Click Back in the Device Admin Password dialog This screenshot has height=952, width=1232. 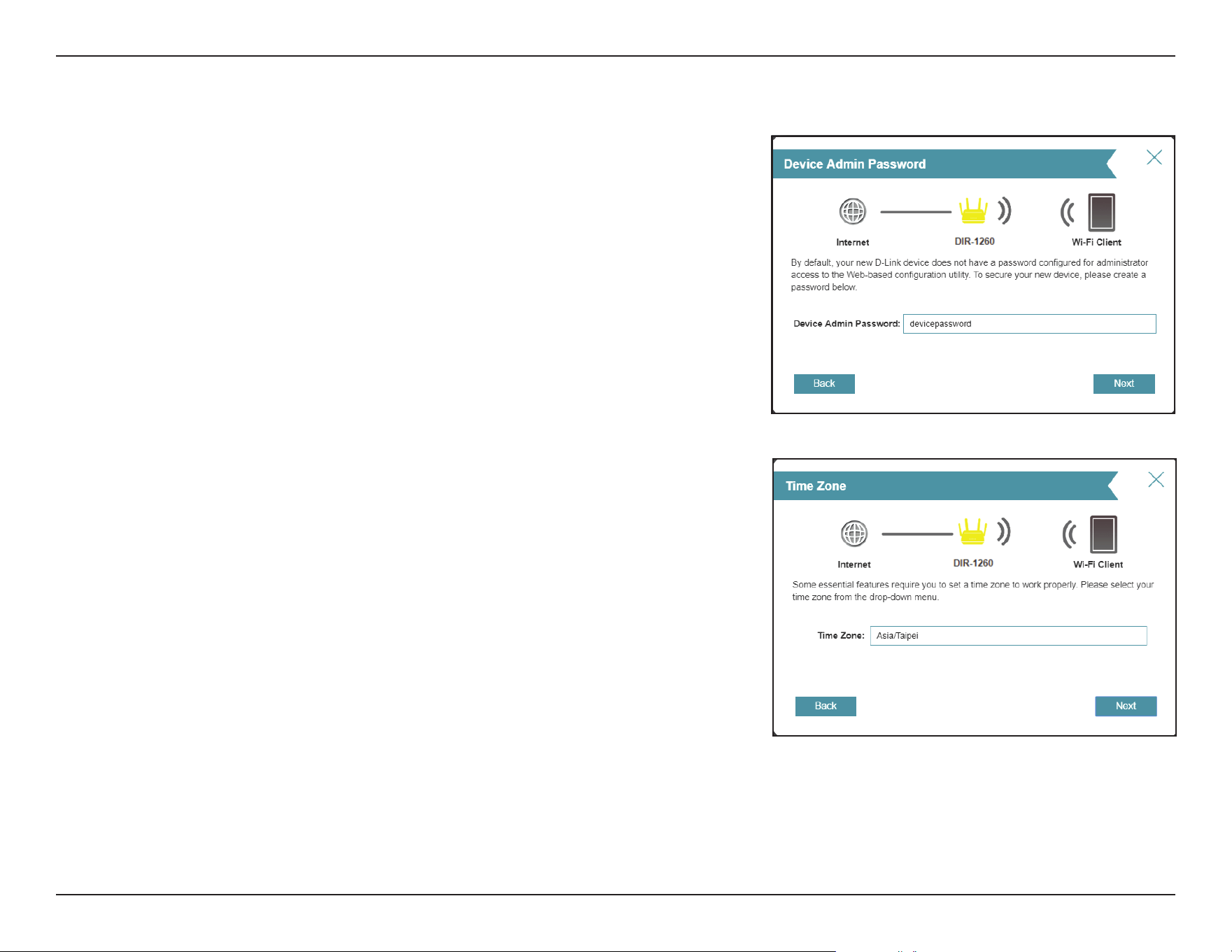click(824, 384)
